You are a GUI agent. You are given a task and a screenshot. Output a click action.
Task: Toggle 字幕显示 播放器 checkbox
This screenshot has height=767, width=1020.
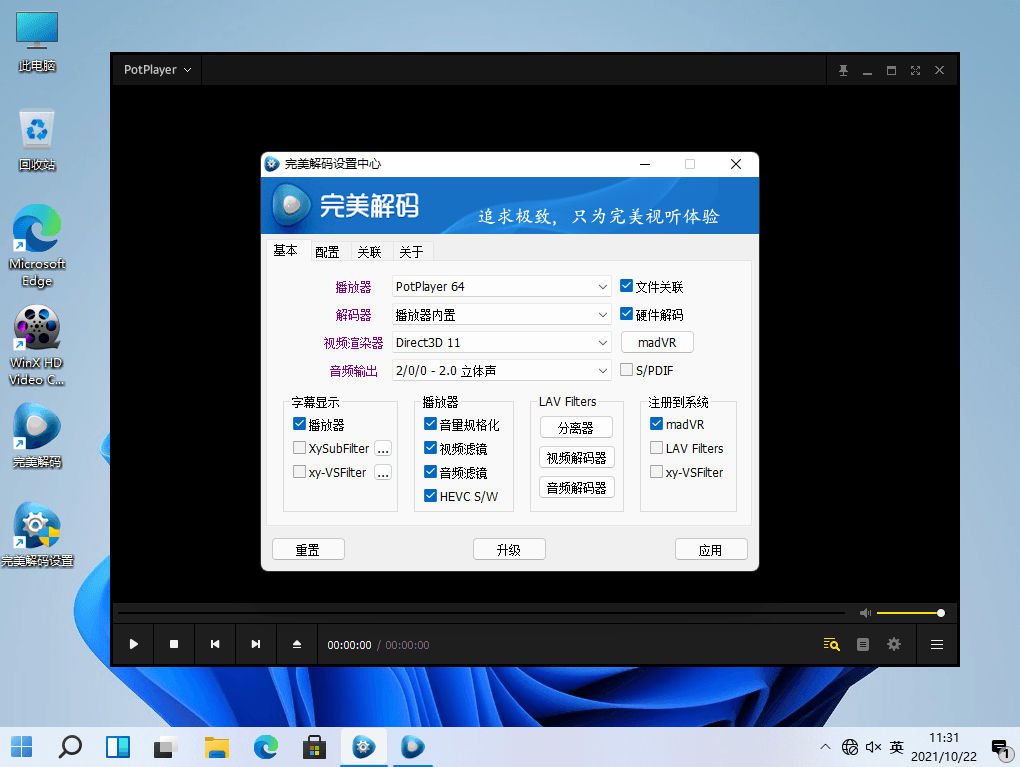coord(299,424)
